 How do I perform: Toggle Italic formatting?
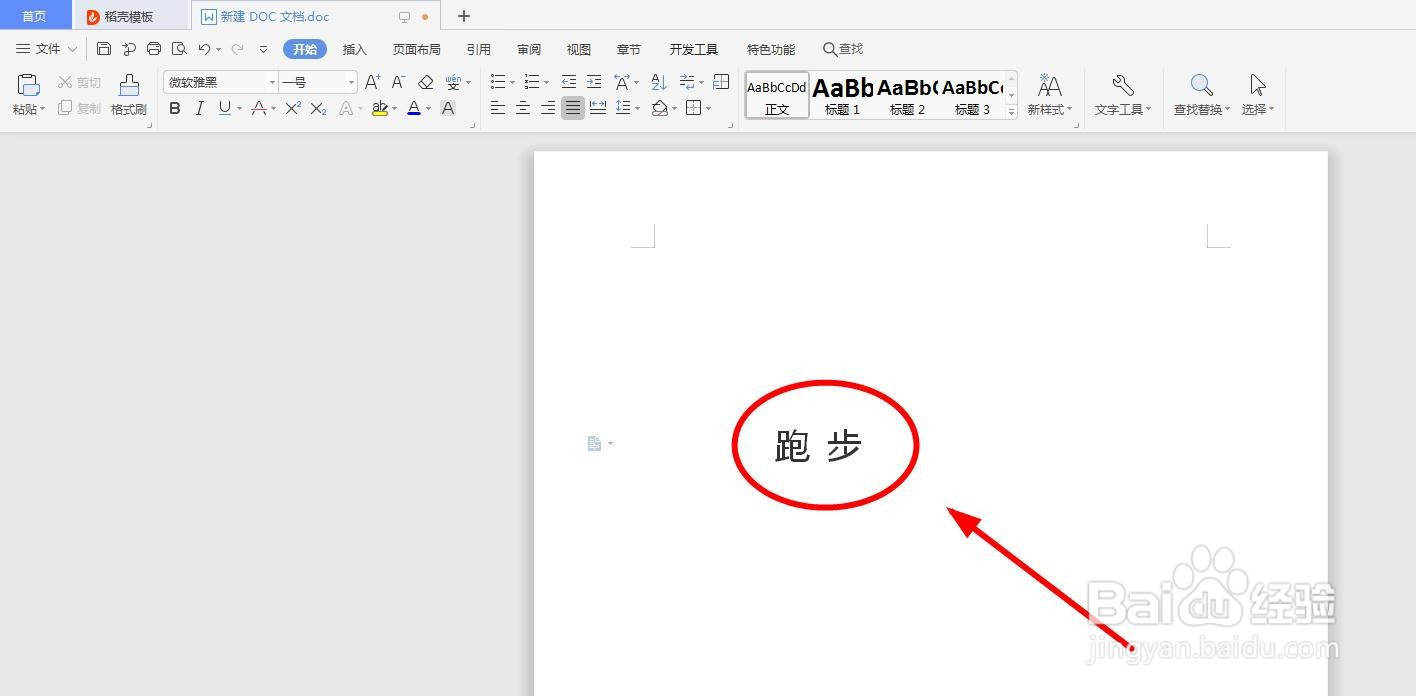click(199, 108)
